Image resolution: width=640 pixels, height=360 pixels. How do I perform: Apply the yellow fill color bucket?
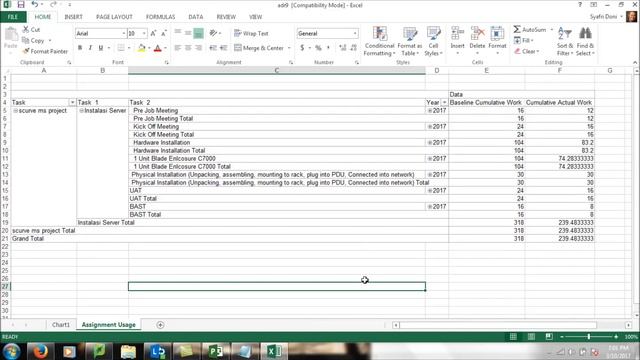click(141, 48)
